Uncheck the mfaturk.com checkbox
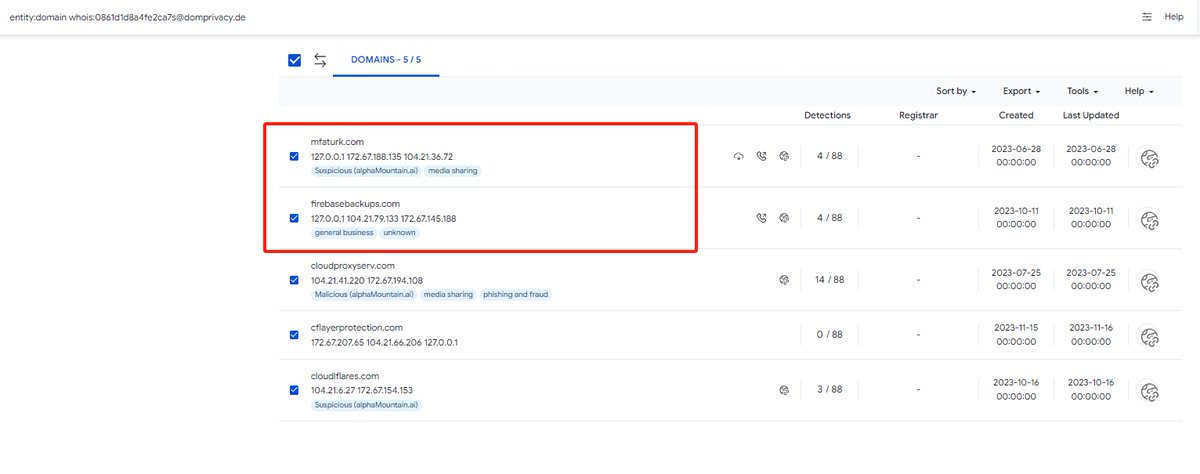Viewport: 1200px width, 474px height. coord(294,156)
